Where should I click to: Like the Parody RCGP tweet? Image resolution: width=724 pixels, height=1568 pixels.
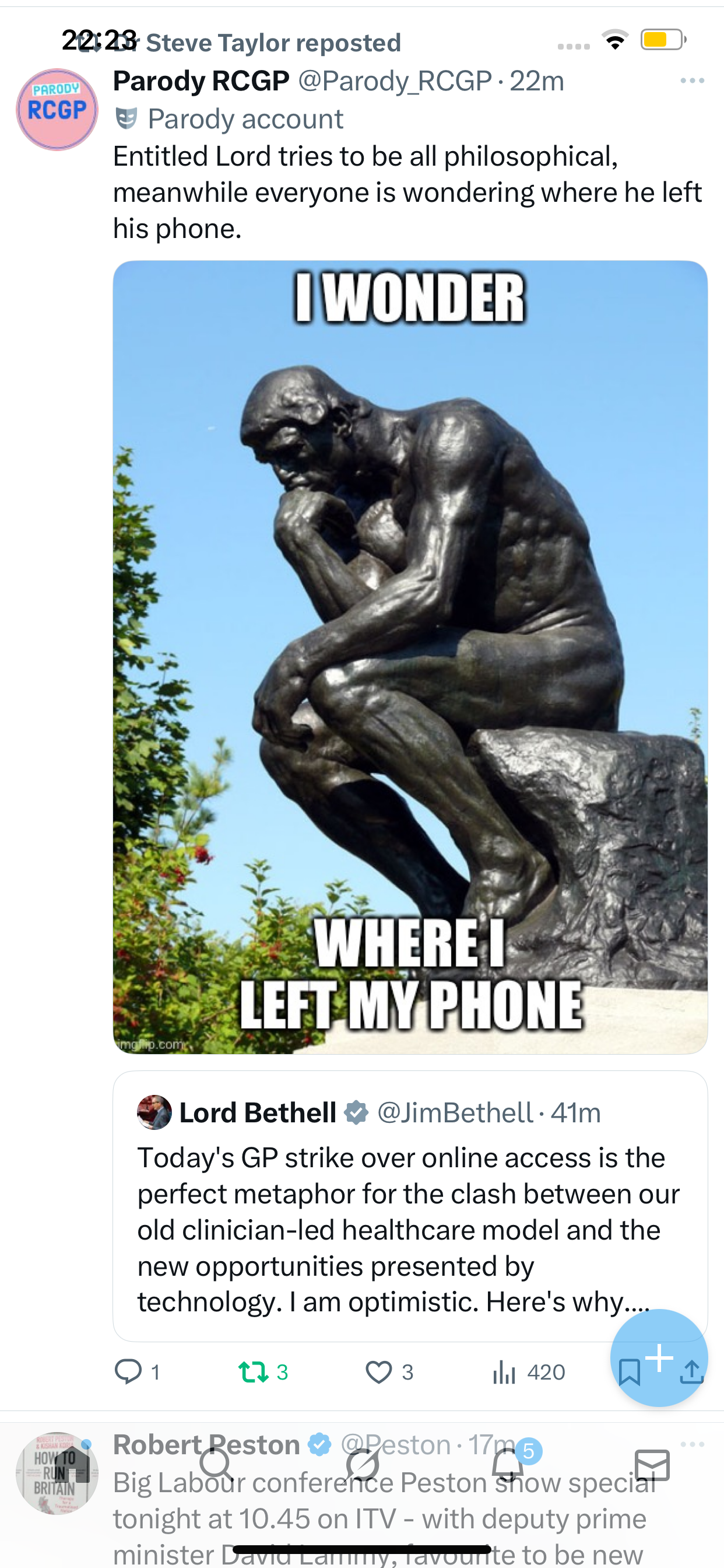pos(389,1372)
